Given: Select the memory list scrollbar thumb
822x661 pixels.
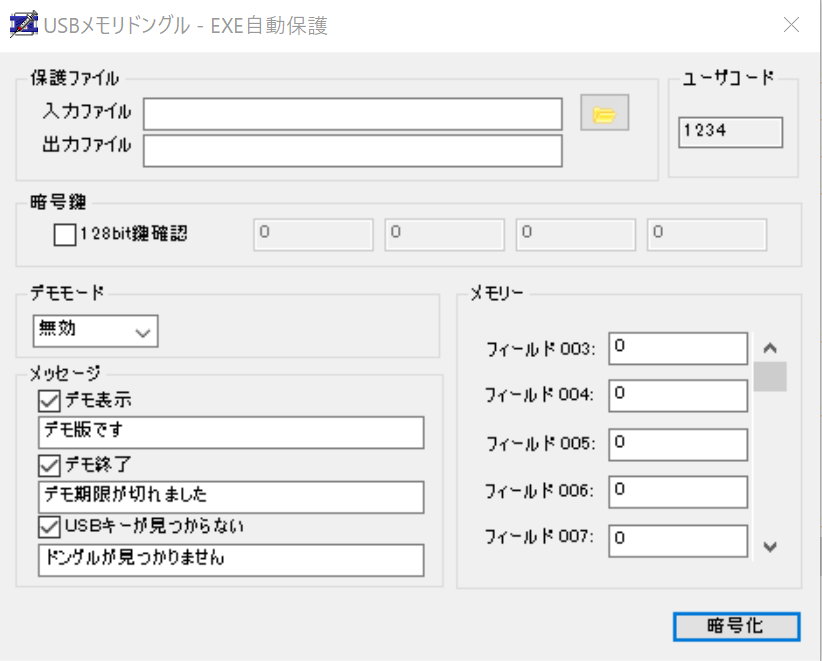Looking at the screenshot, I should 770,376.
